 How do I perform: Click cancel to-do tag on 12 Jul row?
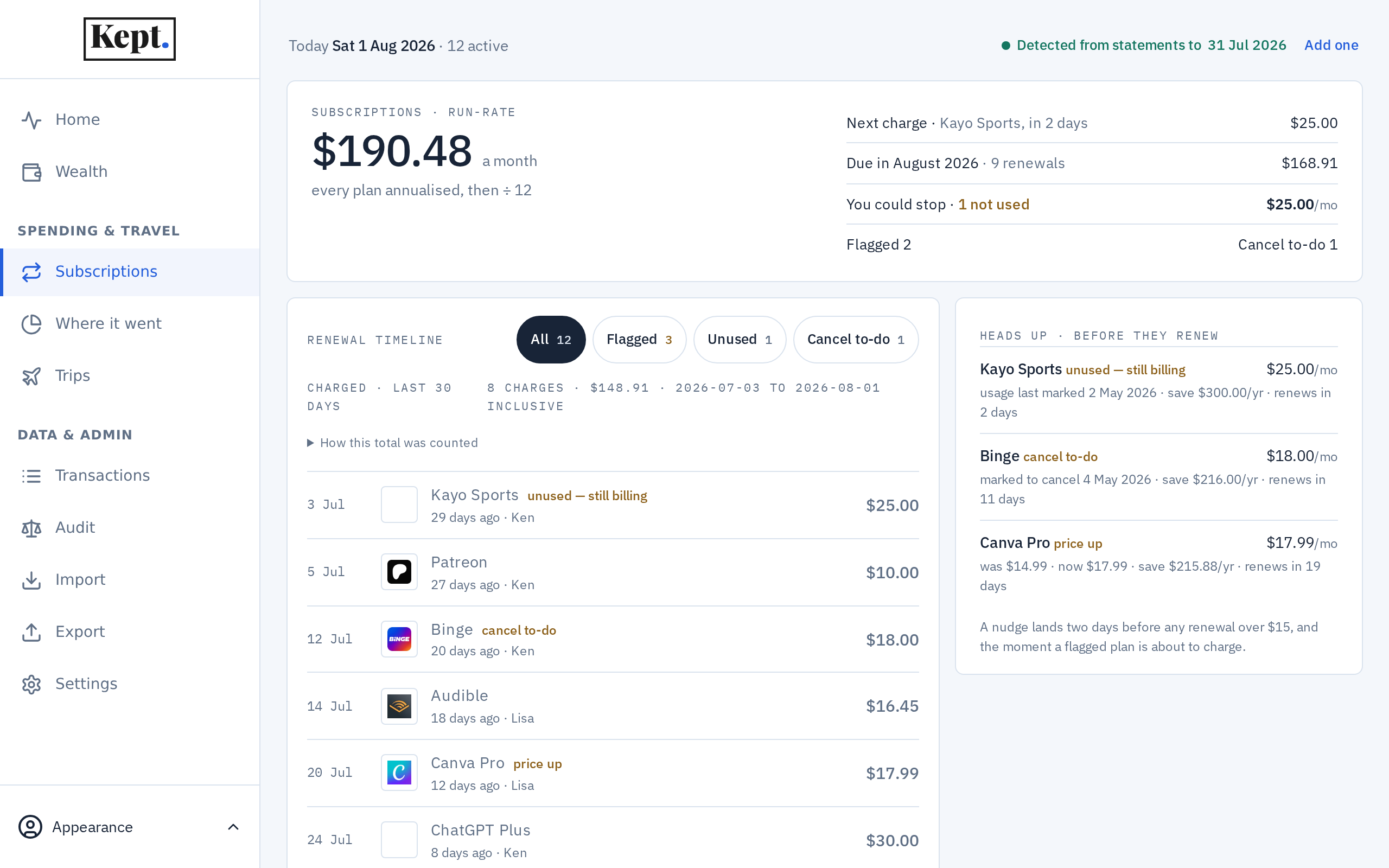pos(519,630)
